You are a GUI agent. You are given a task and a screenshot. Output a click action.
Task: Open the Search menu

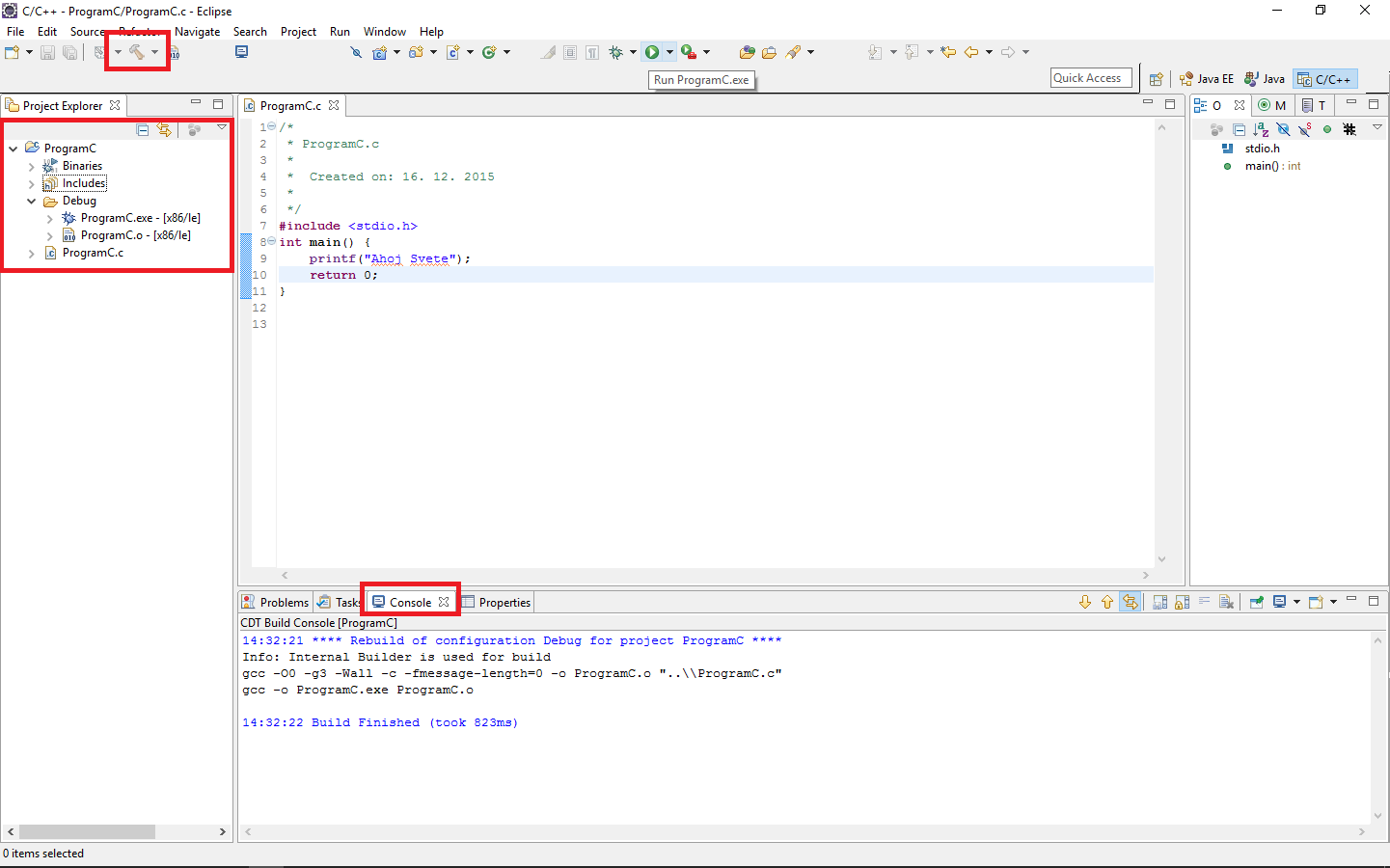click(x=250, y=31)
